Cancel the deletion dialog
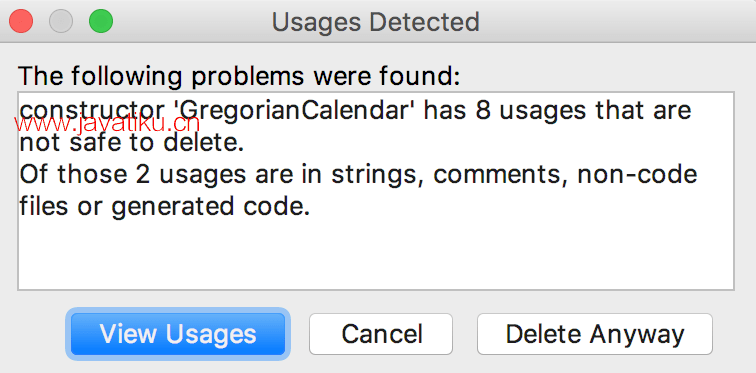756x373 pixels. 381,334
